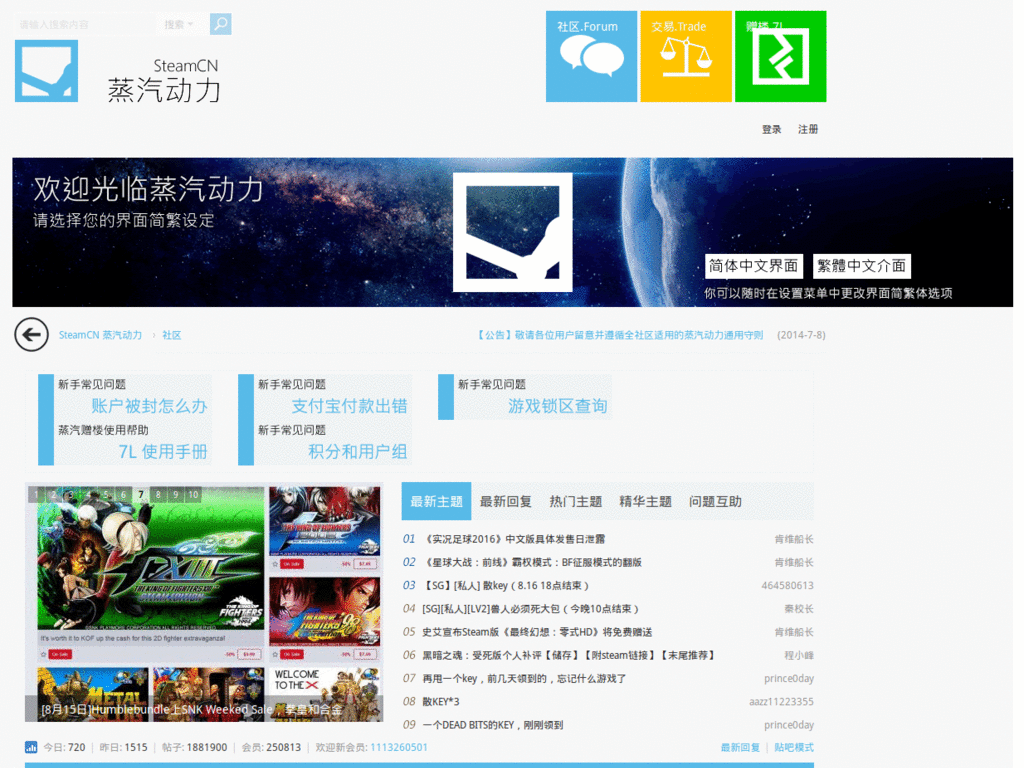
Task: Open the 交易.Trade scales tile
Action: point(686,56)
